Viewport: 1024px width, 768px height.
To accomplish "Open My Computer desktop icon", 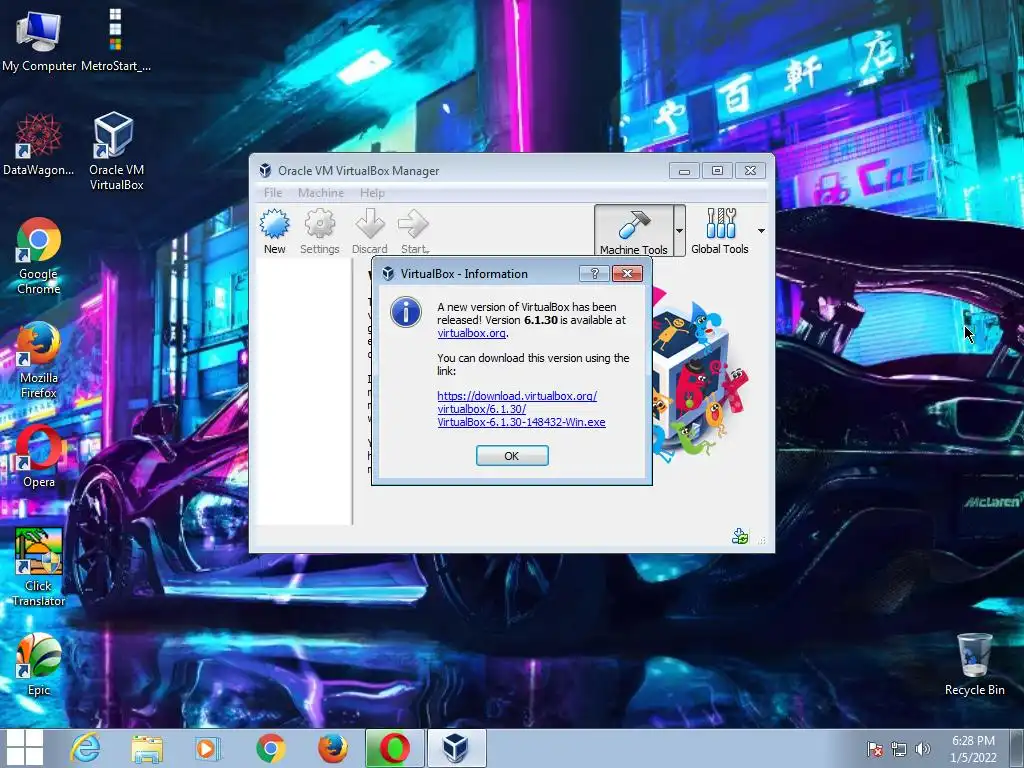I will [39, 39].
